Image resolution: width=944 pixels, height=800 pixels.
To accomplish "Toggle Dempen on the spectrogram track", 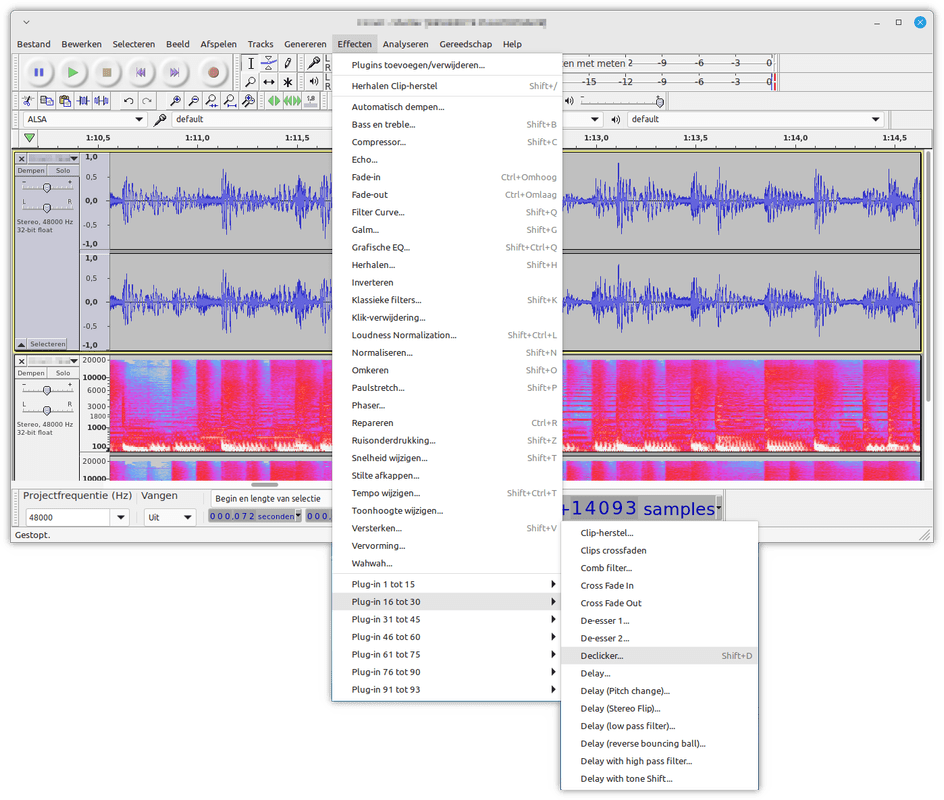I will (x=31, y=373).
